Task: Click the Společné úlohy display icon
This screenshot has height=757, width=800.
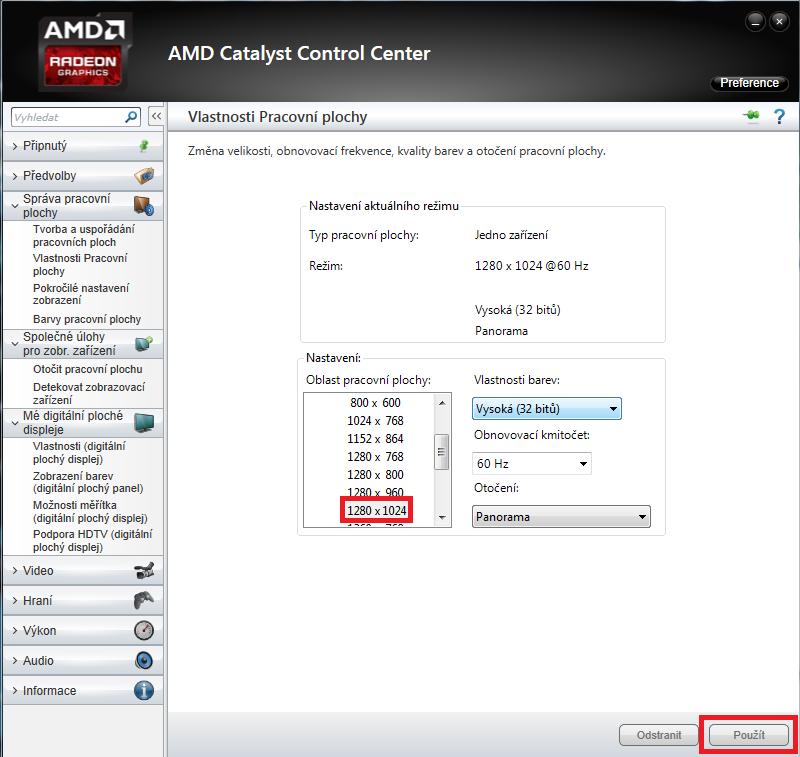Action: 144,343
